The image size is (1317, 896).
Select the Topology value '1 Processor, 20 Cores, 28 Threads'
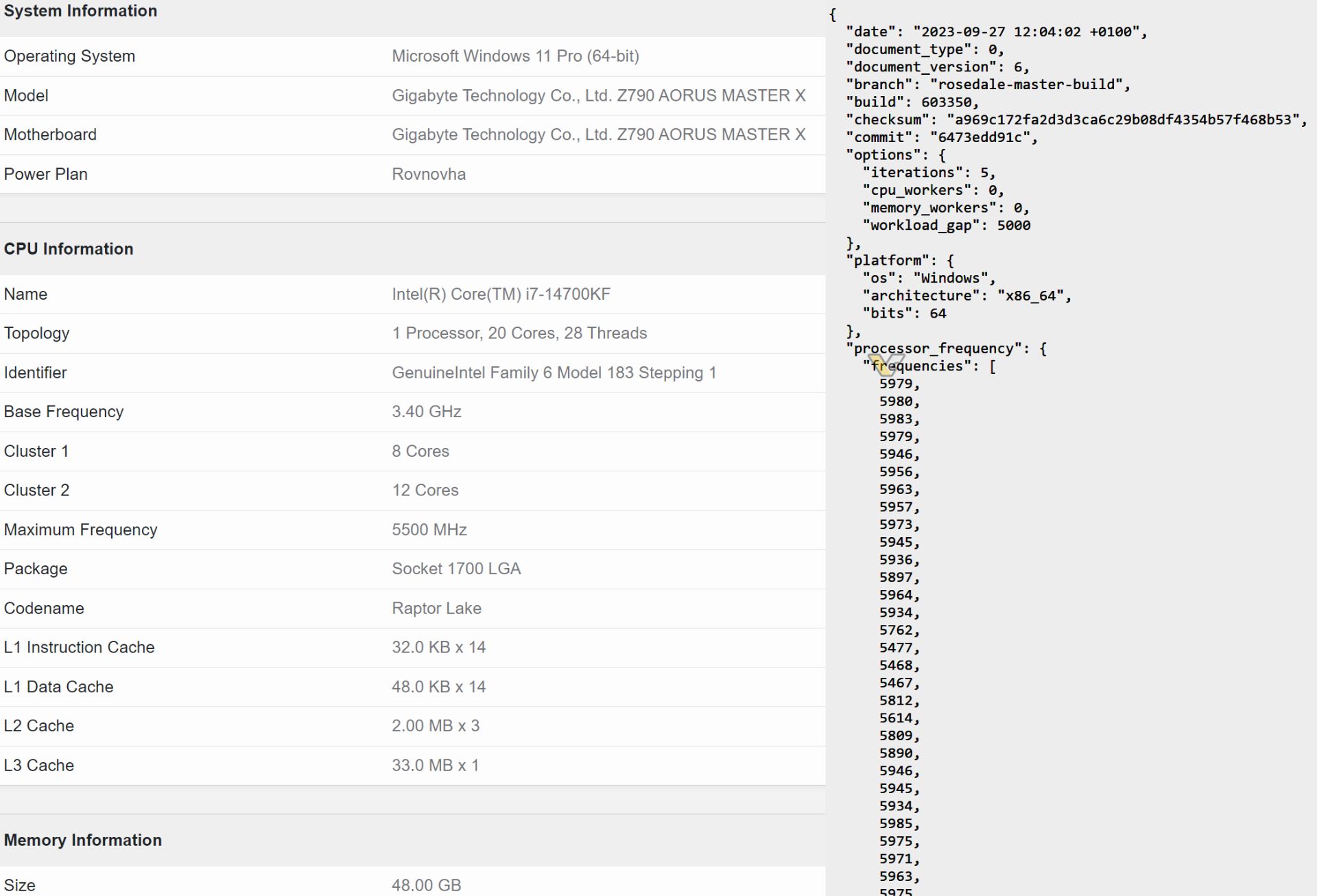(x=519, y=333)
